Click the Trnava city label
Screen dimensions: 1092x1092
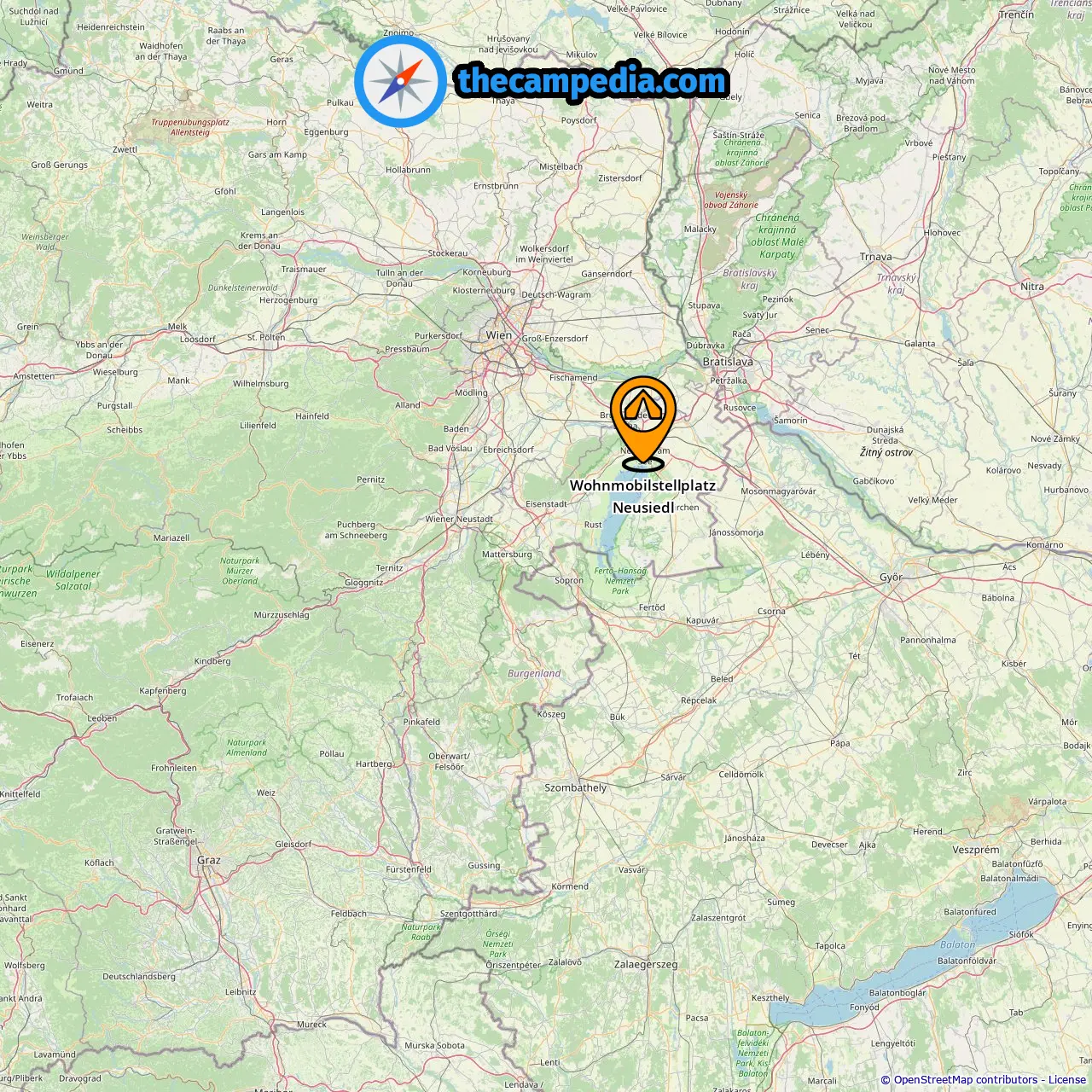876,257
